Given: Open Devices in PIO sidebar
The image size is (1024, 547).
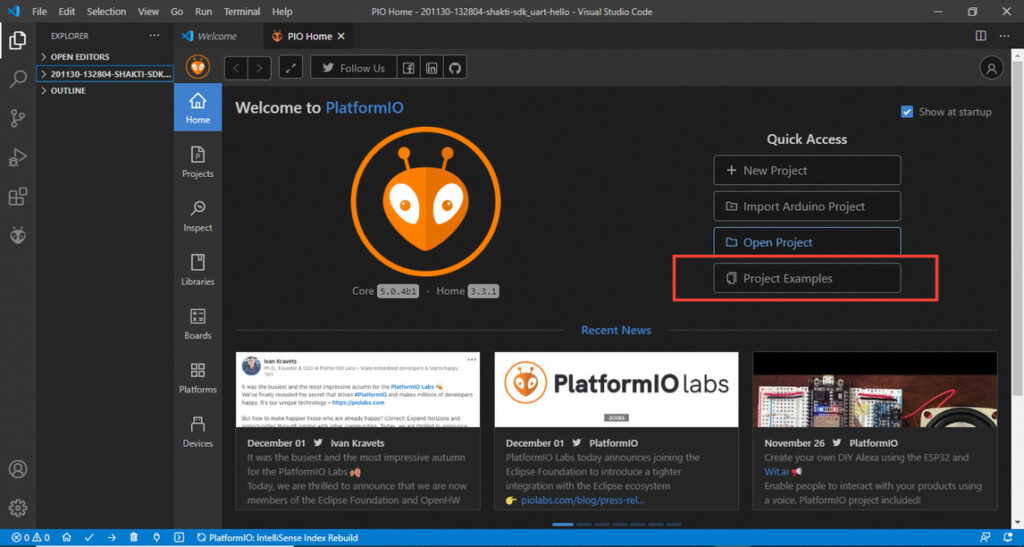Looking at the screenshot, I should point(198,432).
